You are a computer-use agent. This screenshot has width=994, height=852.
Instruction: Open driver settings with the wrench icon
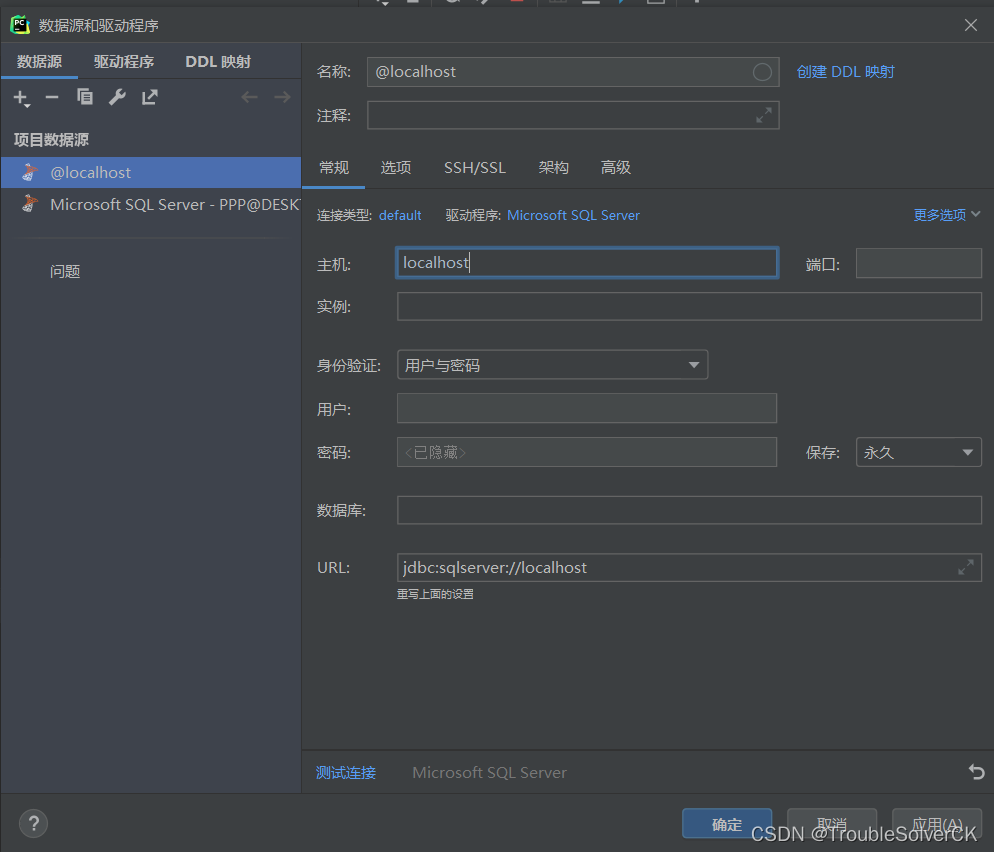pyautogui.click(x=117, y=97)
